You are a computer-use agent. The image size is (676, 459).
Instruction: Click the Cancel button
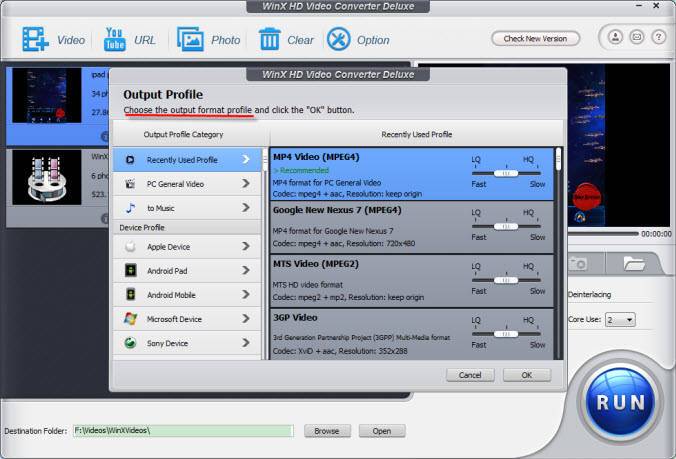[470, 375]
